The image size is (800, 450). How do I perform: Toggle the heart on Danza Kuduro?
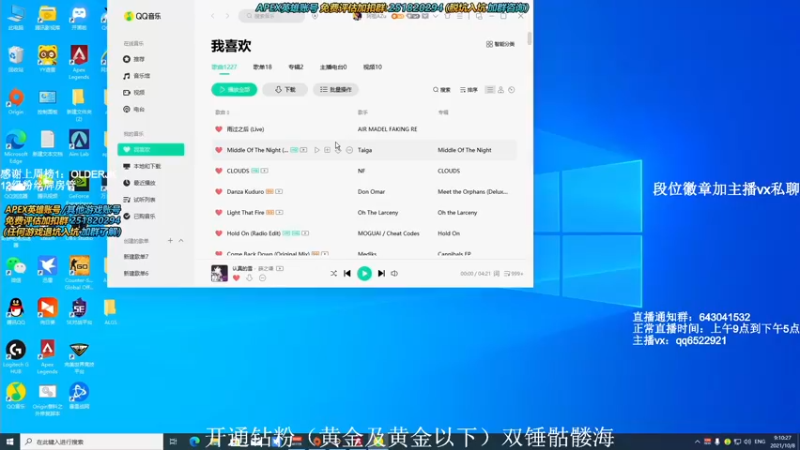(219, 192)
